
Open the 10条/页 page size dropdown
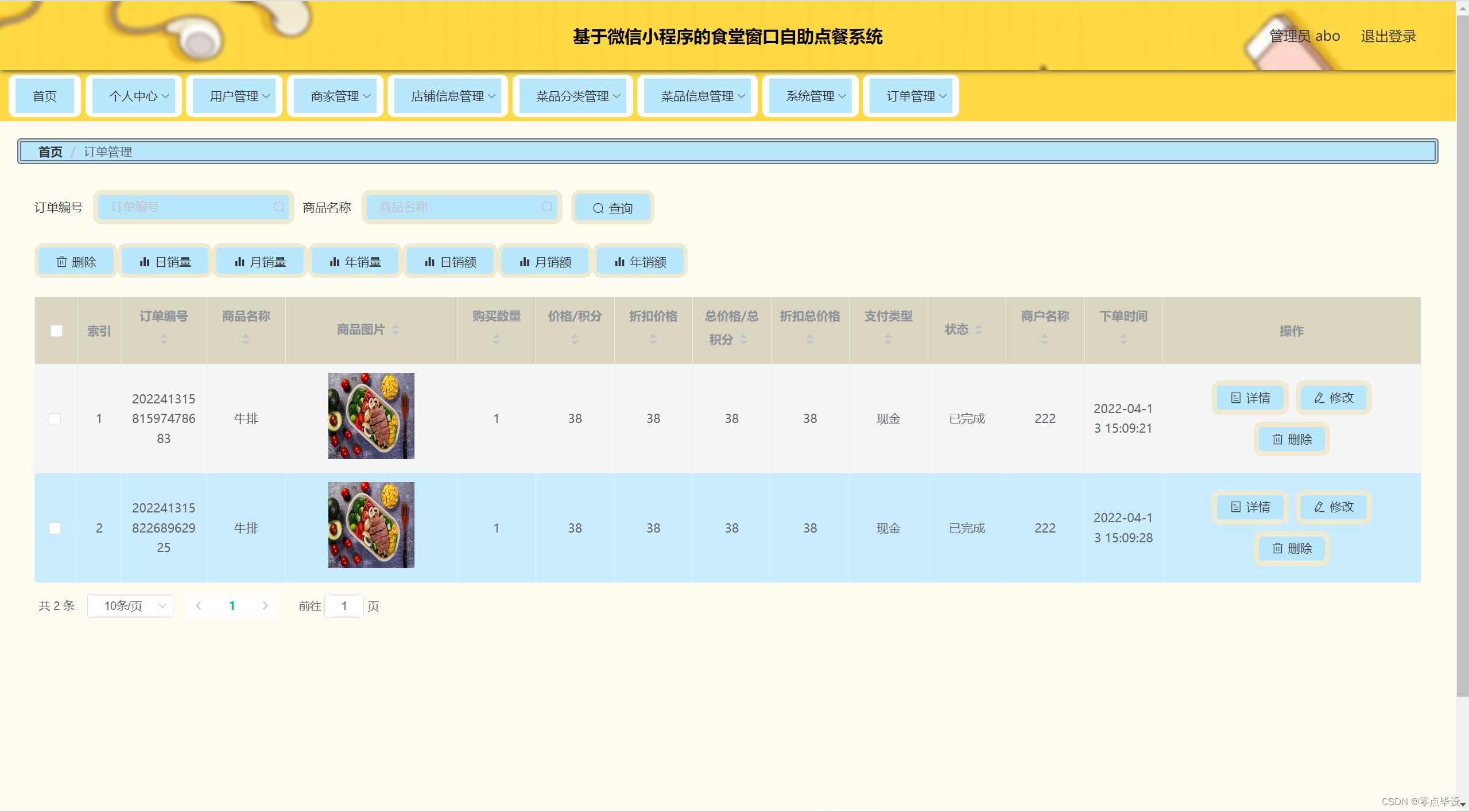130,606
